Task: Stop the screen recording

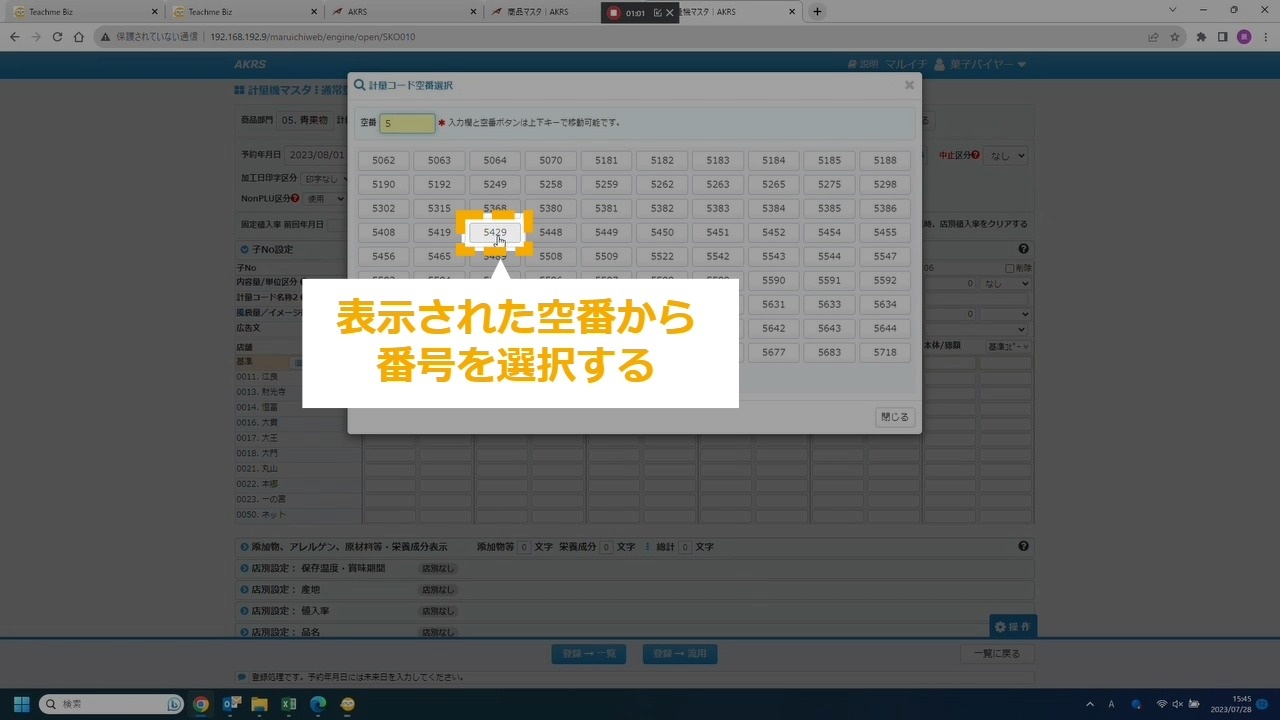Action: point(615,13)
